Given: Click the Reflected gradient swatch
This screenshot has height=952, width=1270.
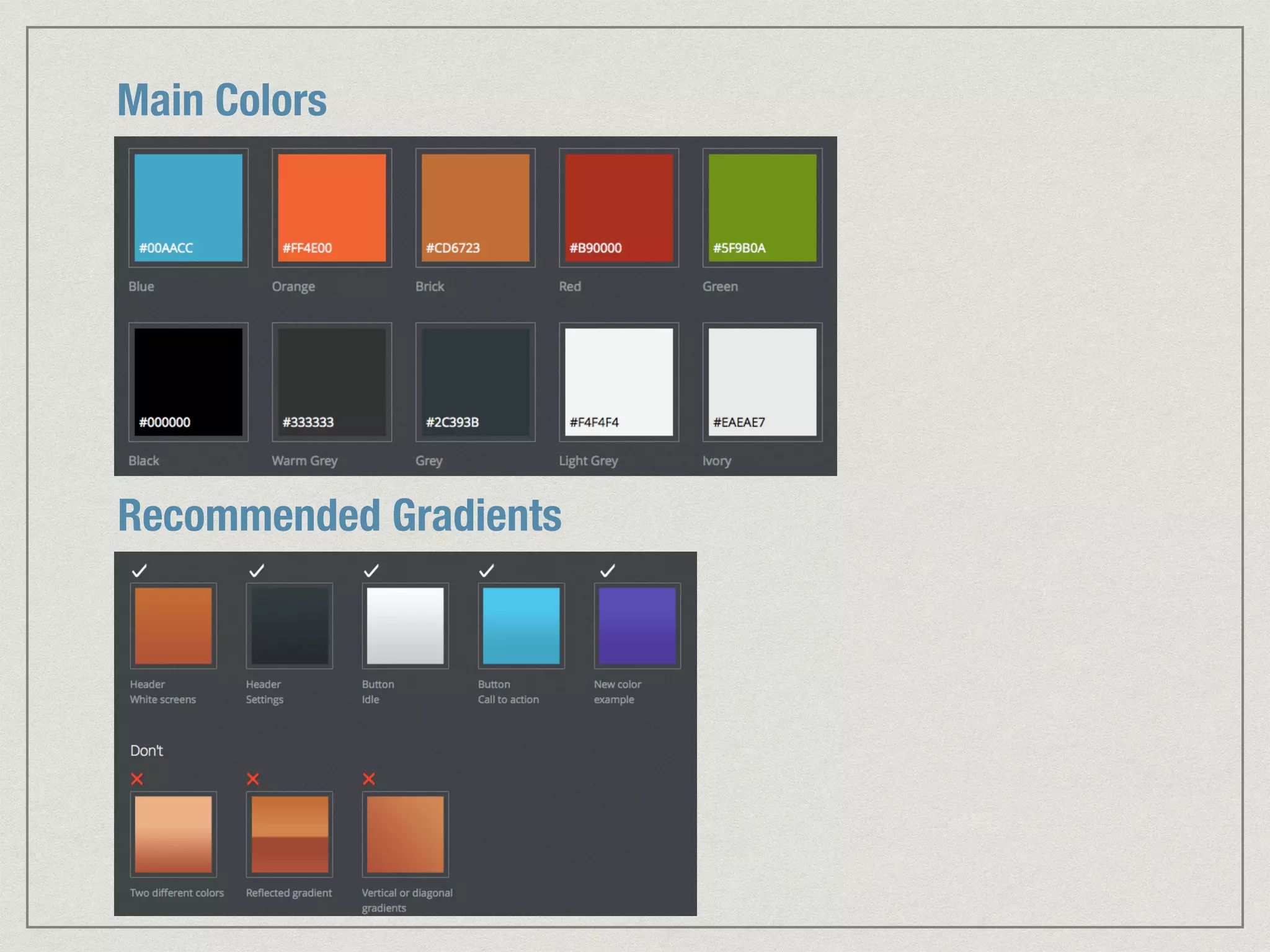Looking at the screenshot, I should click(x=290, y=834).
